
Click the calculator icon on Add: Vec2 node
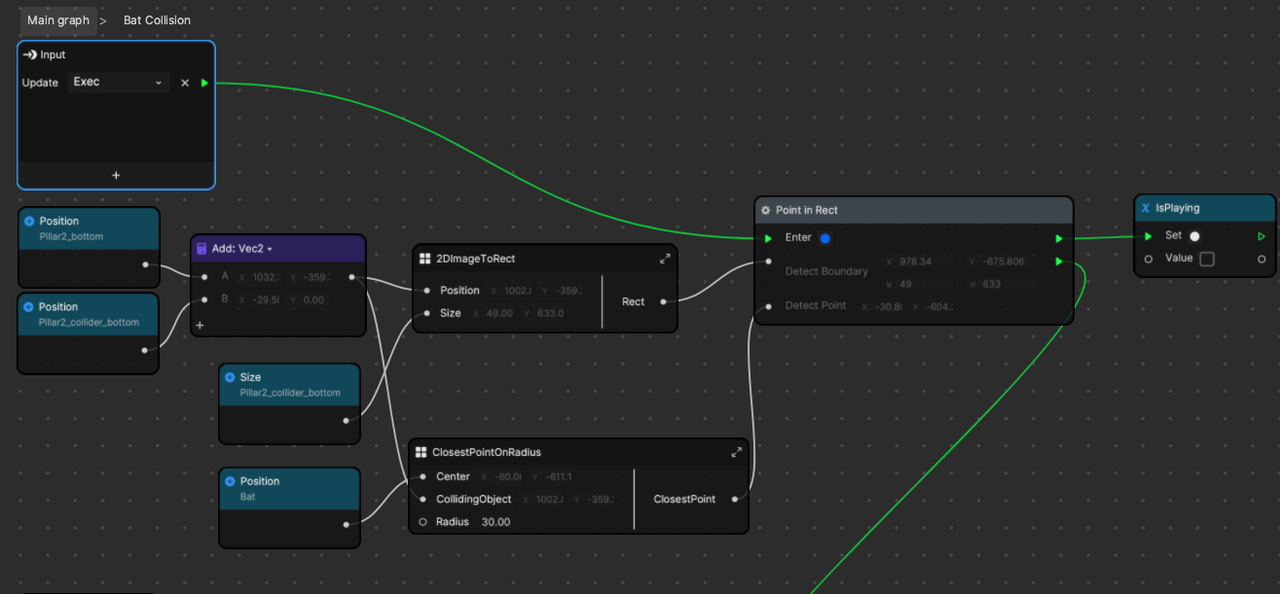tap(201, 249)
